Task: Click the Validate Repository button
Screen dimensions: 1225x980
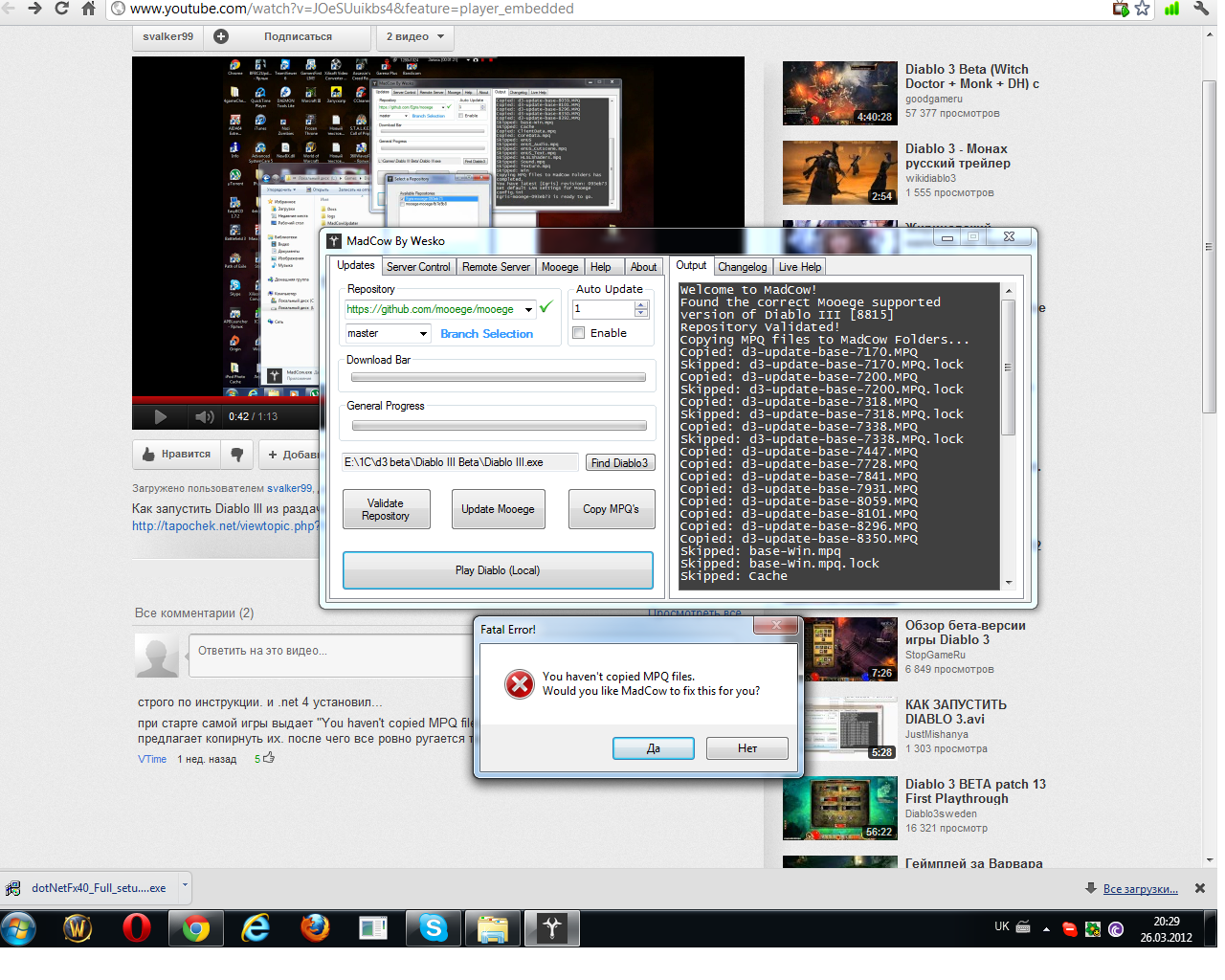Action: [386, 509]
